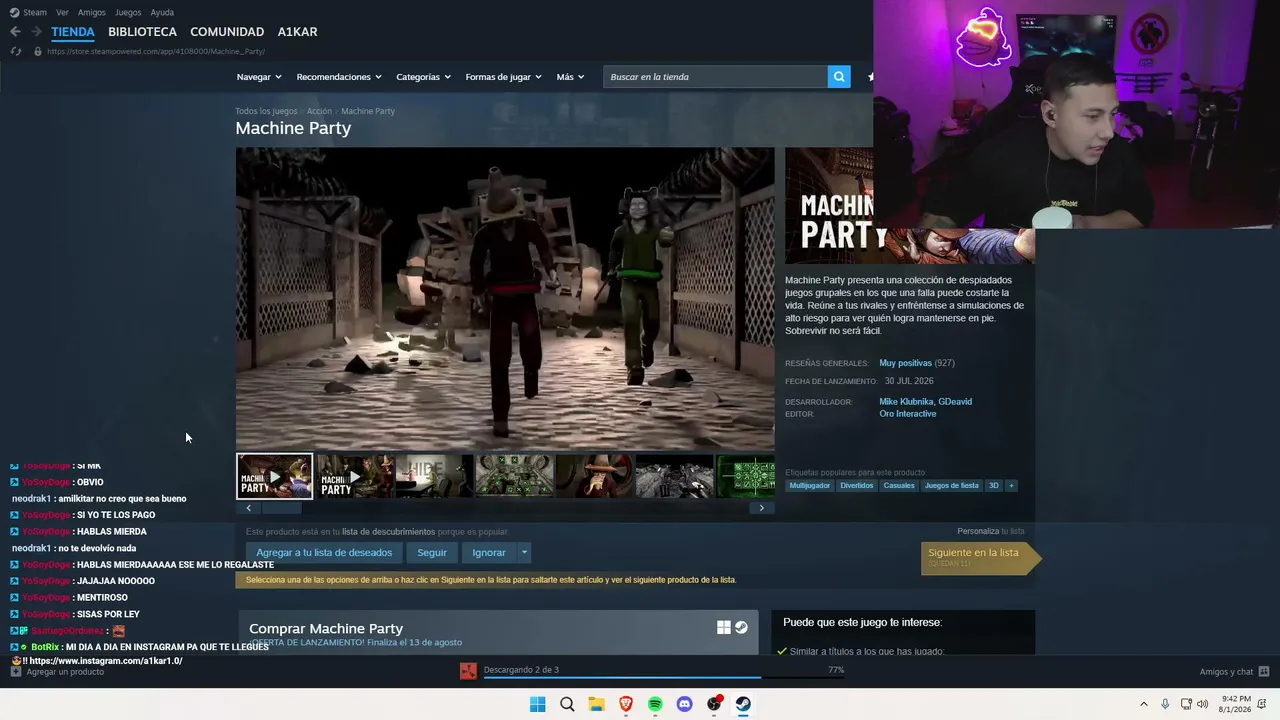The height and width of the screenshot is (720, 1280).
Task: Click the Multijugador tag
Action: 810,486
